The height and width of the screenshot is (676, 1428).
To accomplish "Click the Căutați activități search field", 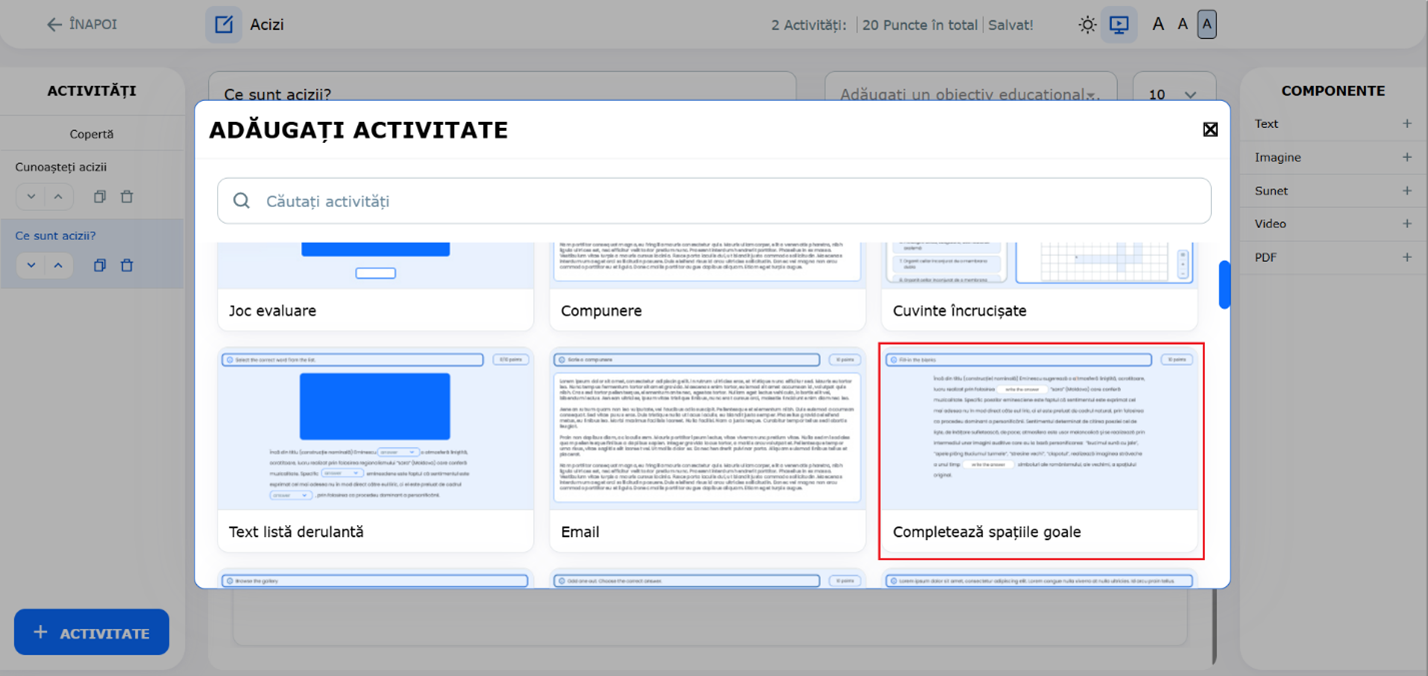I will tap(714, 201).
